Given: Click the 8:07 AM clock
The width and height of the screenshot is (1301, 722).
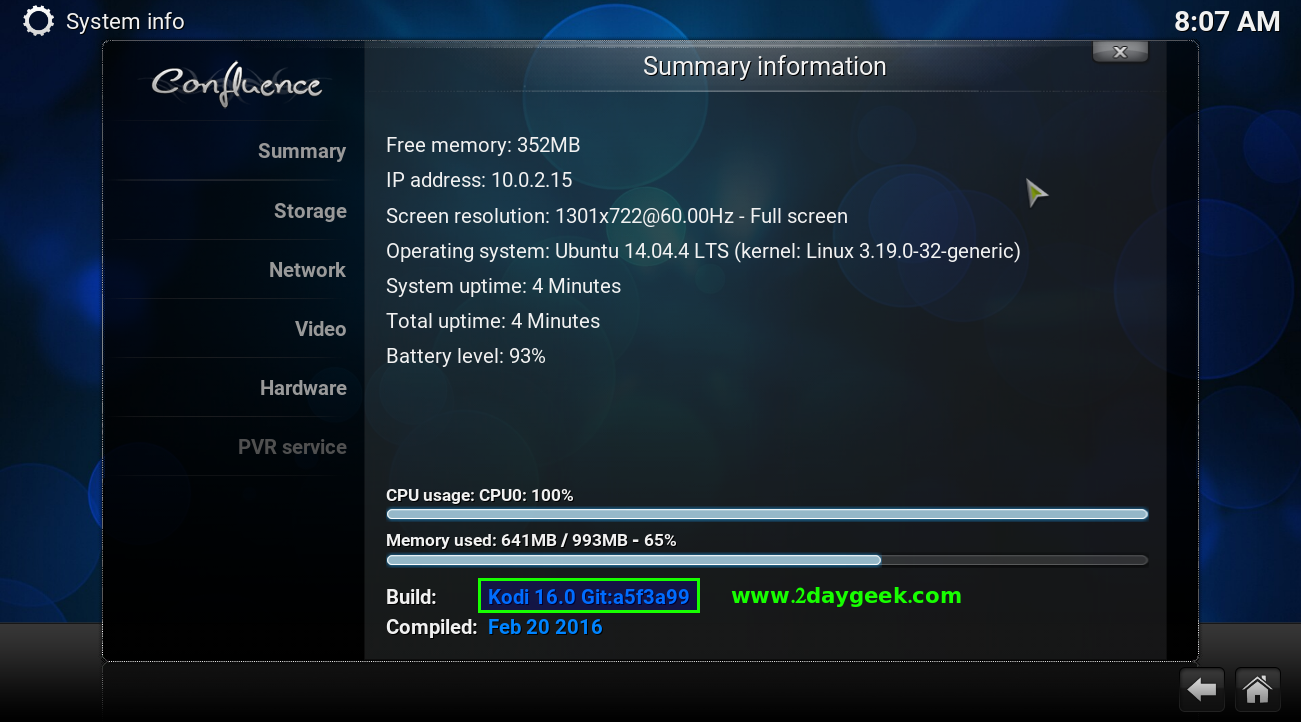Looking at the screenshot, I should pos(1227,22).
